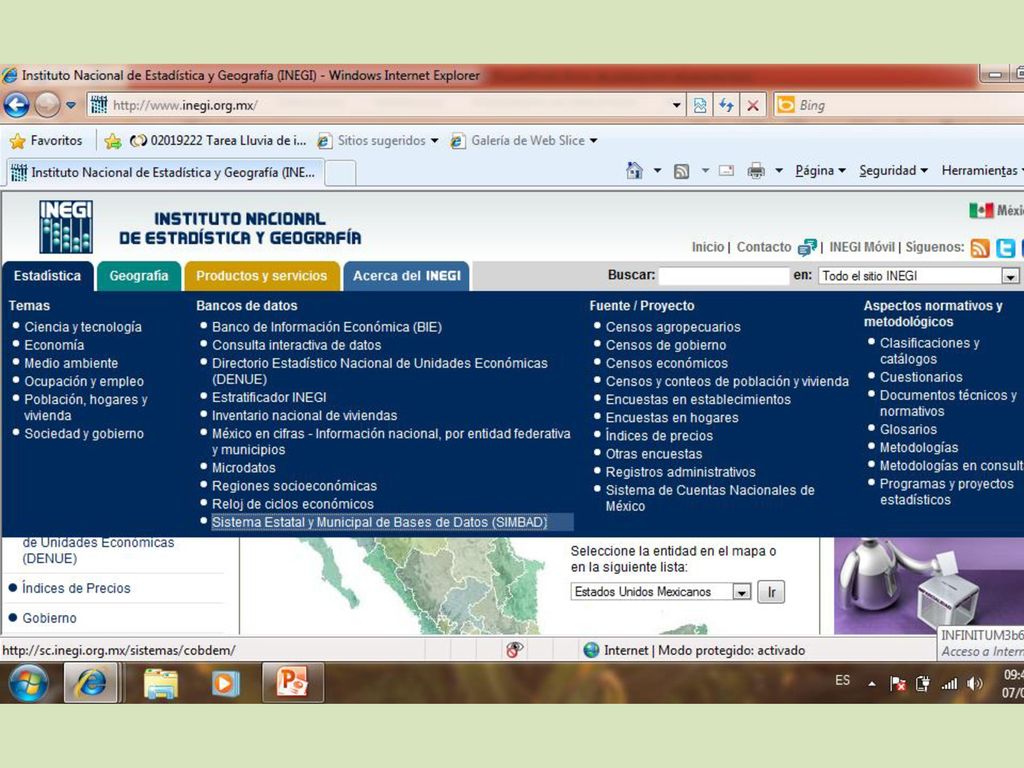
Task: Click the browser Back arrow button
Action: [16, 104]
